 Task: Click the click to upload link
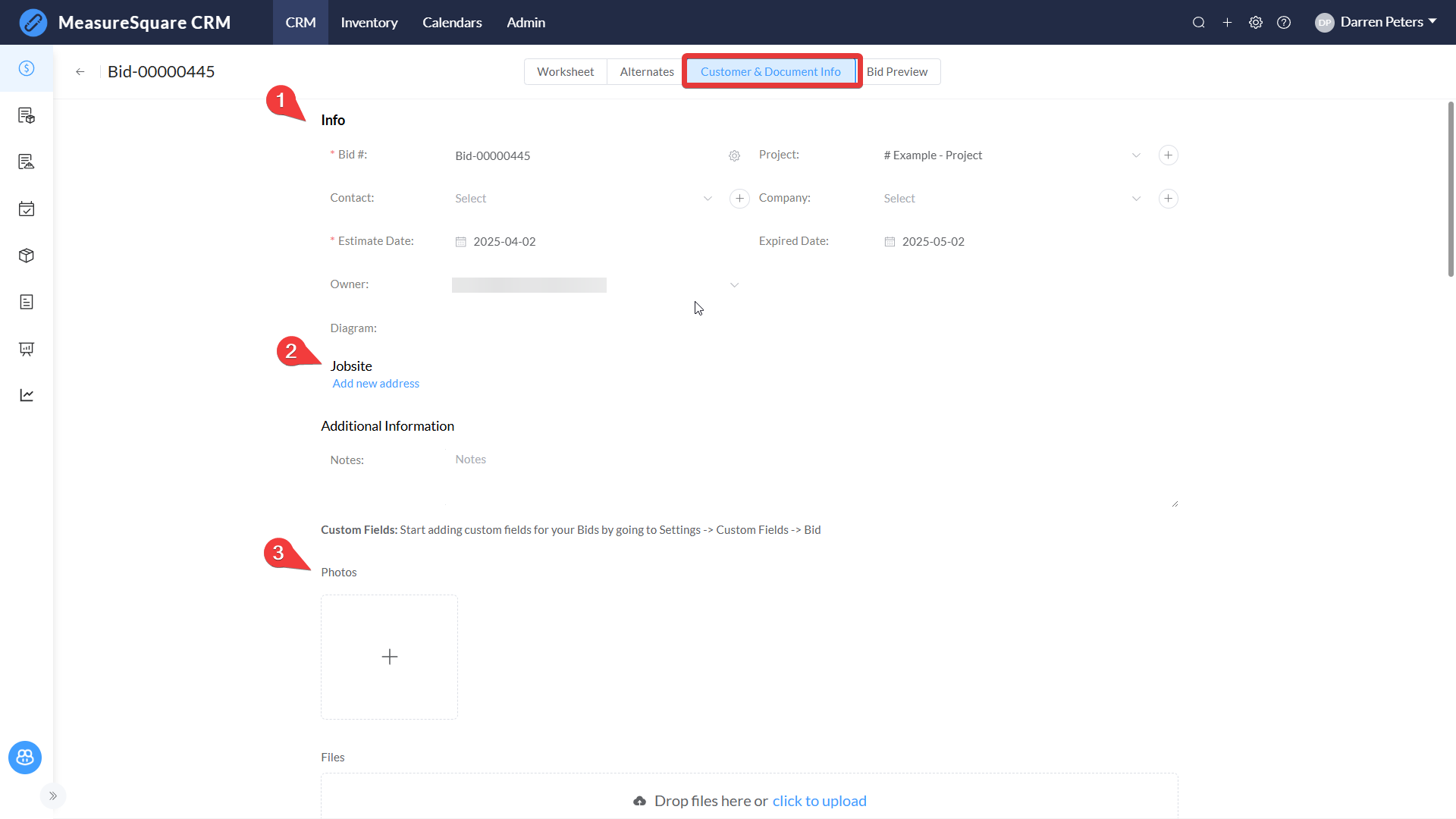pos(819,801)
